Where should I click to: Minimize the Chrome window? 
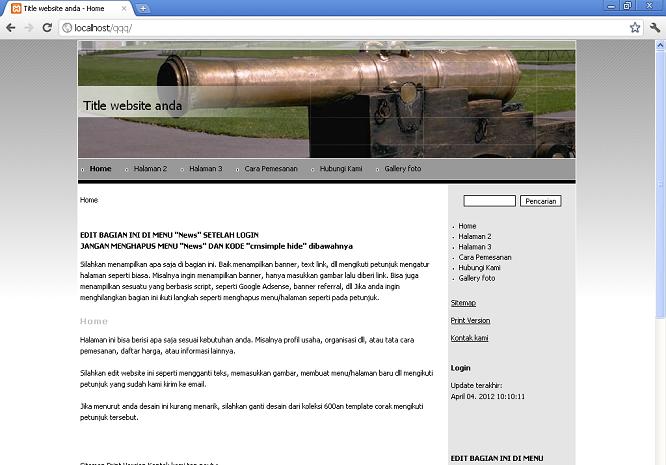coord(611,6)
